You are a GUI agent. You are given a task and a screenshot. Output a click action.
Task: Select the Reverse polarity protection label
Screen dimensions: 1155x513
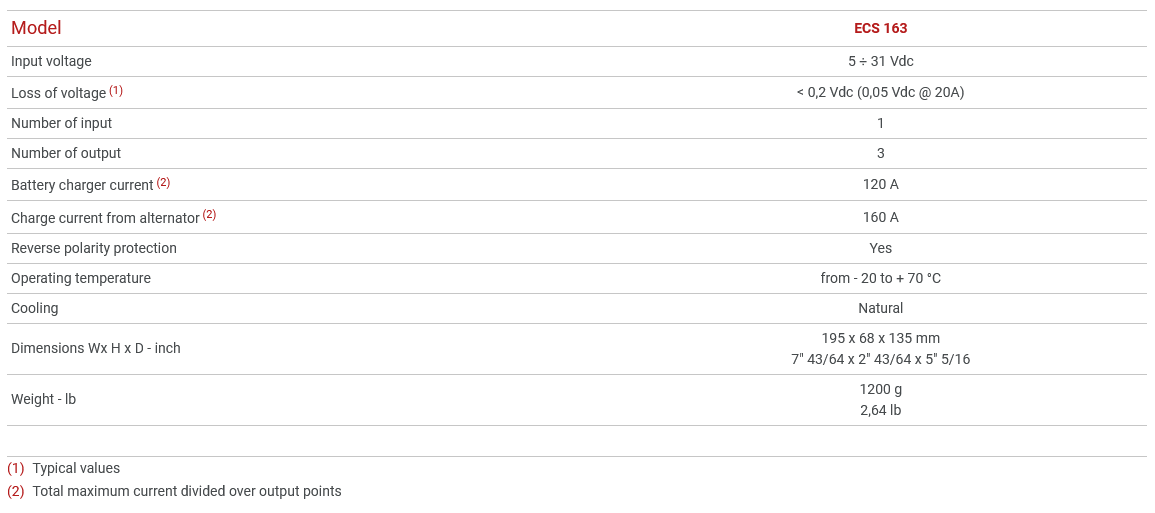[94, 248]
